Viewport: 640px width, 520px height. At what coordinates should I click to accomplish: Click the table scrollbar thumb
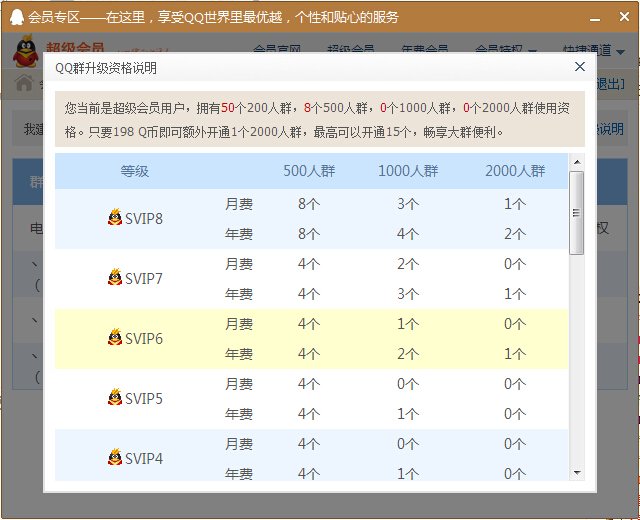(576, 213)
